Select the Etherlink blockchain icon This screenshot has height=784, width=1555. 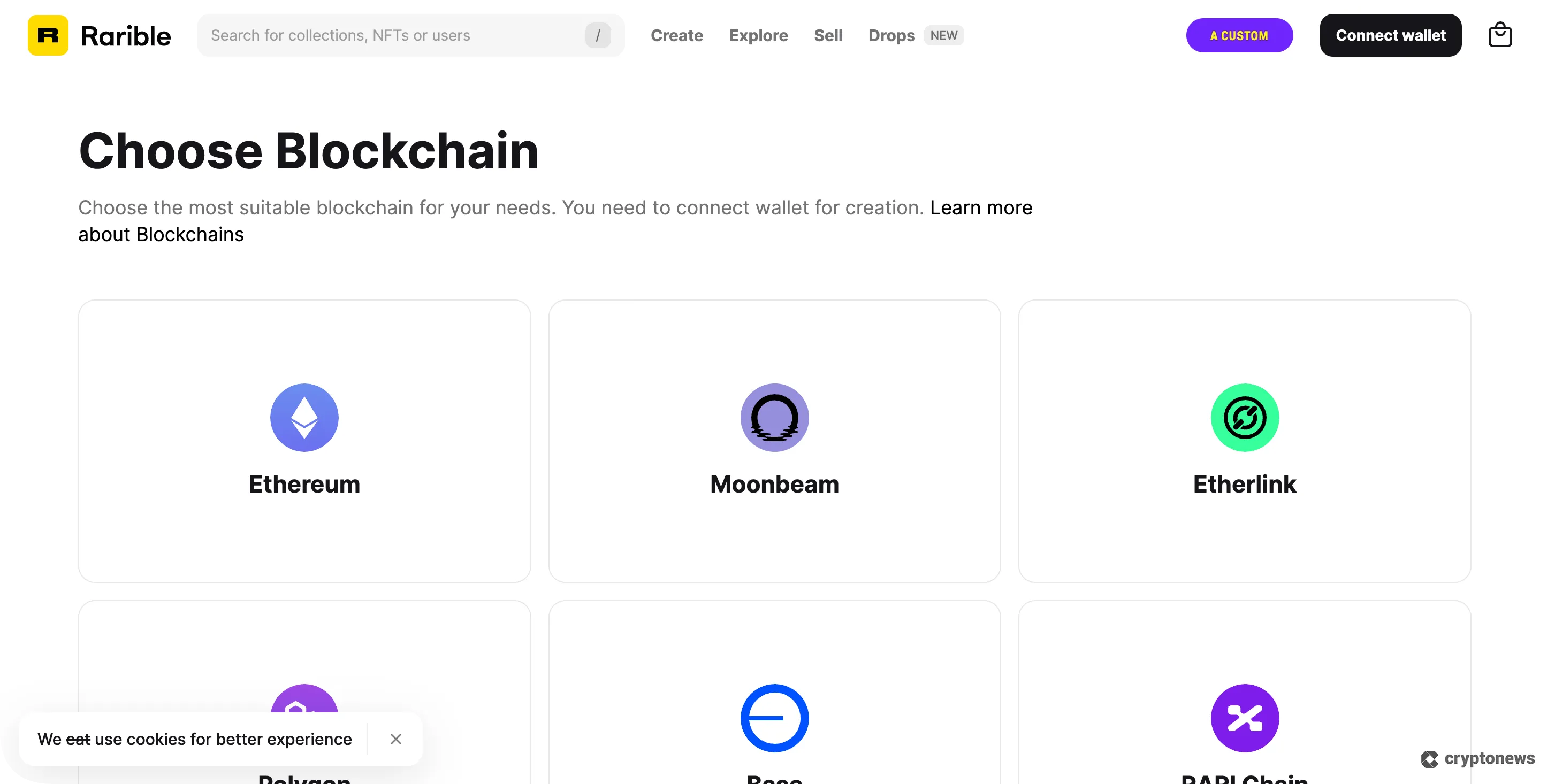(x=1245, y=417)
